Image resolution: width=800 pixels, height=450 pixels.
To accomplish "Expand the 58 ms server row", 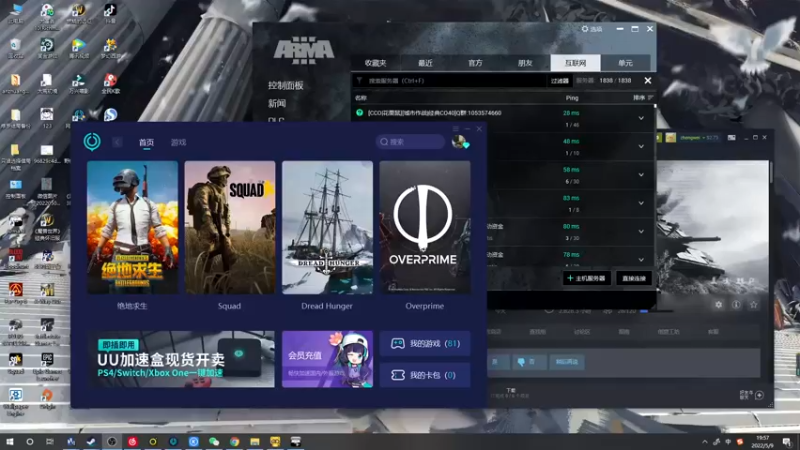I will coord(641,175).
